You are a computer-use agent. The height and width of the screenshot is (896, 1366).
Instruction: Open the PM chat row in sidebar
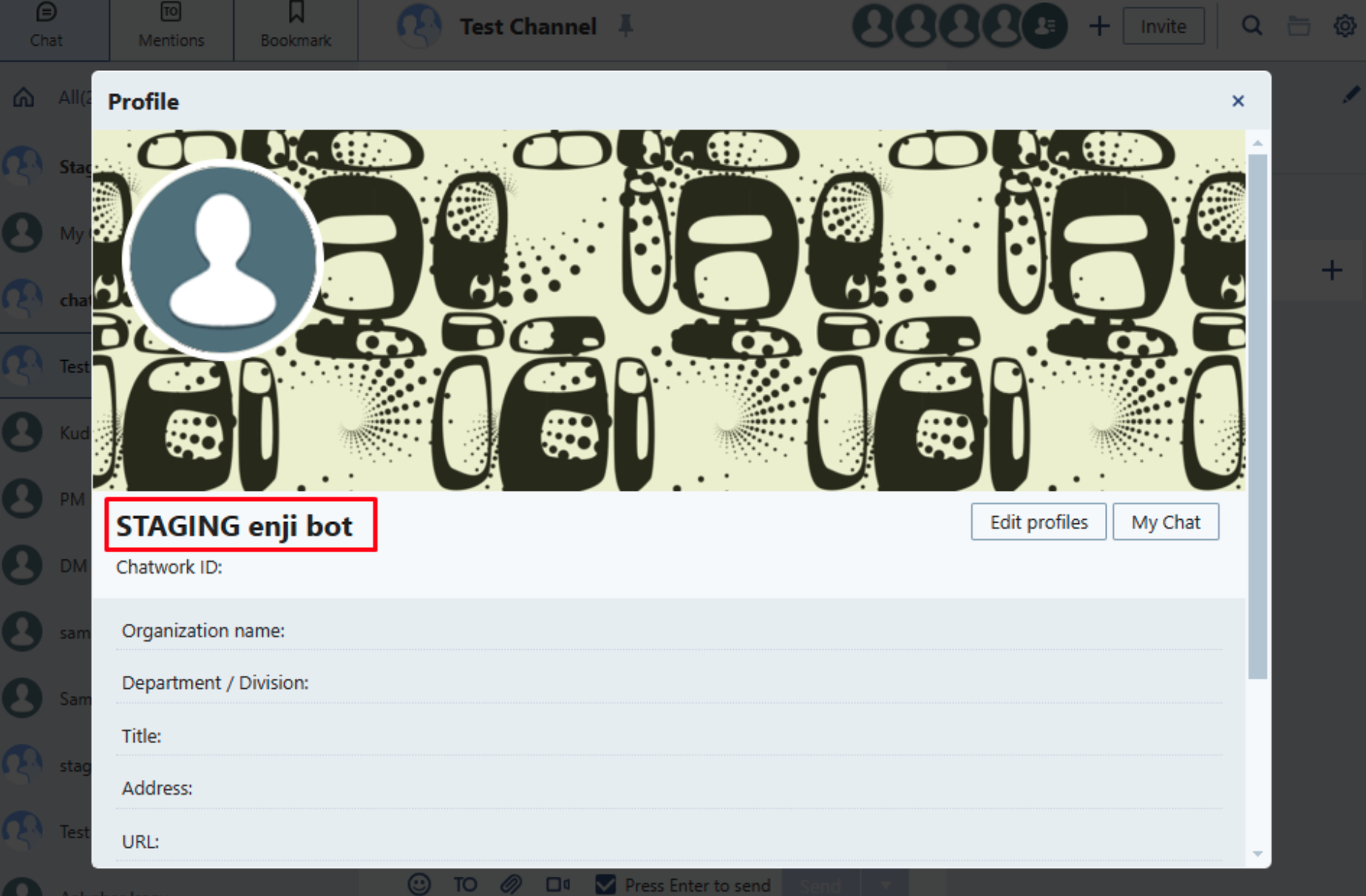click(46, 499)
